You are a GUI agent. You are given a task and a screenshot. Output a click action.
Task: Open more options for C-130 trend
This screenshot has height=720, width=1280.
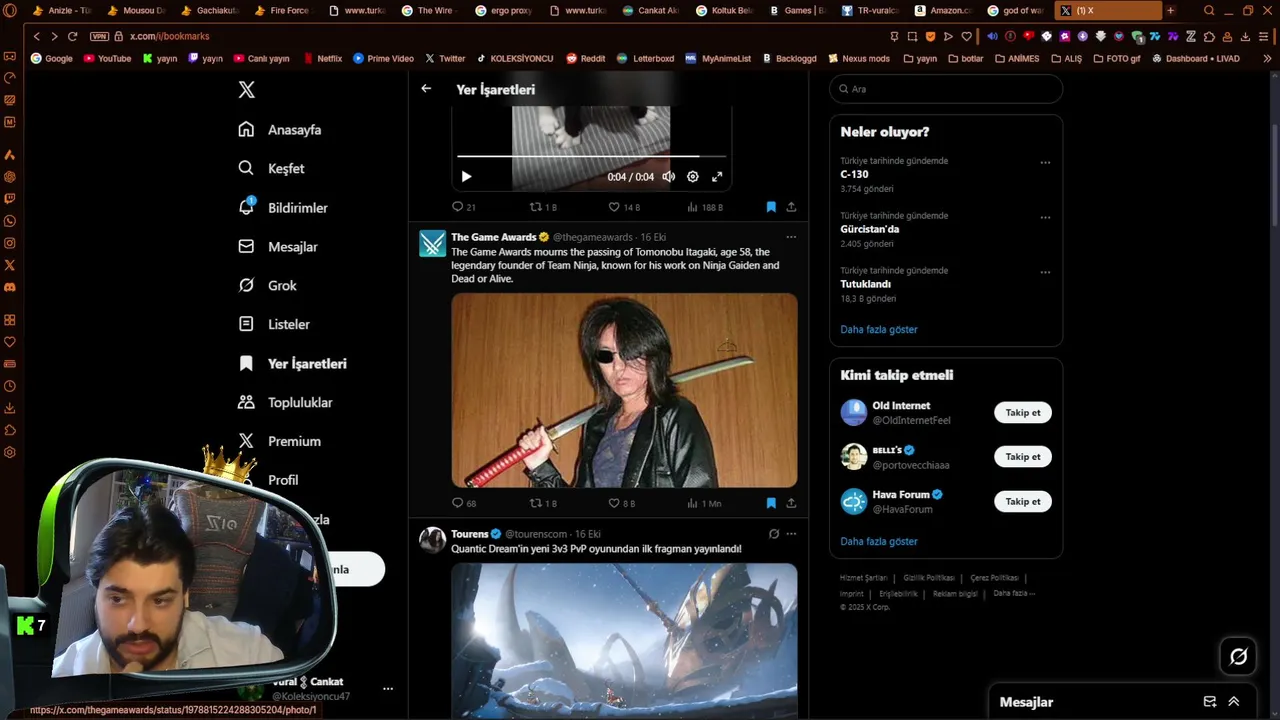(x=1045, y=162)
